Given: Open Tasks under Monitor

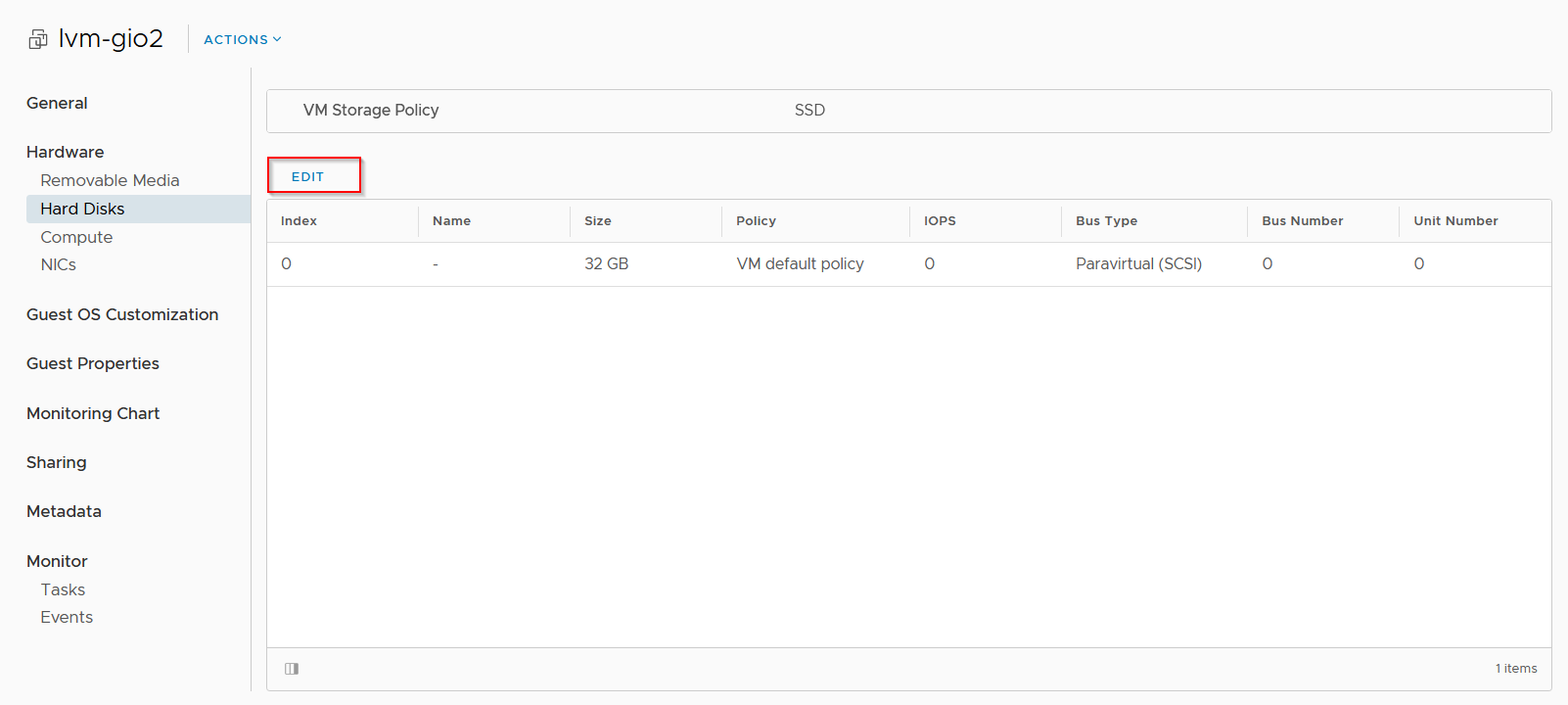Looking at the screenshot, I should (x=63, y=589).
